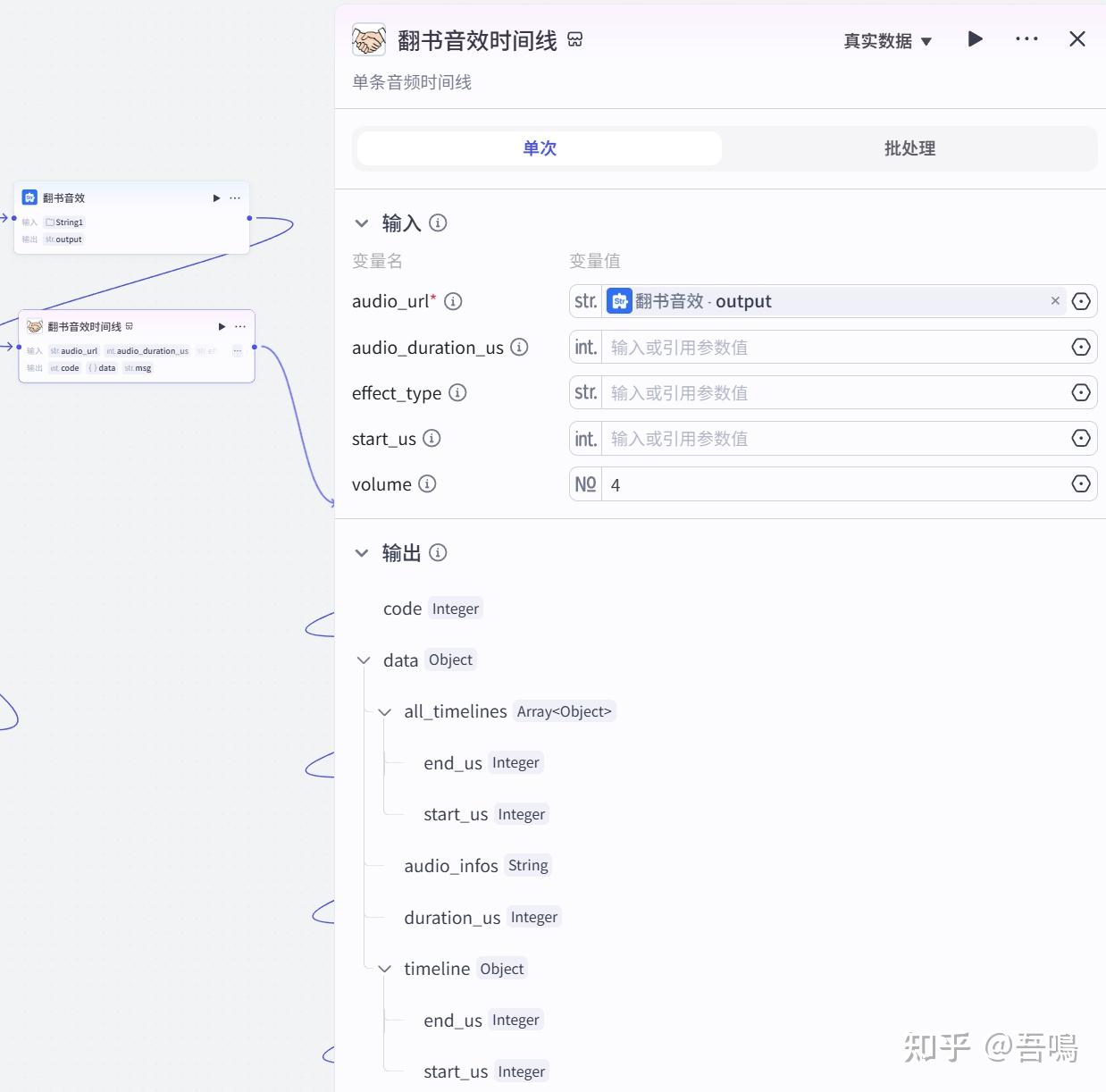
Task: Open more menu on 翻书音效时间线 canvas node
Action: [240, 327]
